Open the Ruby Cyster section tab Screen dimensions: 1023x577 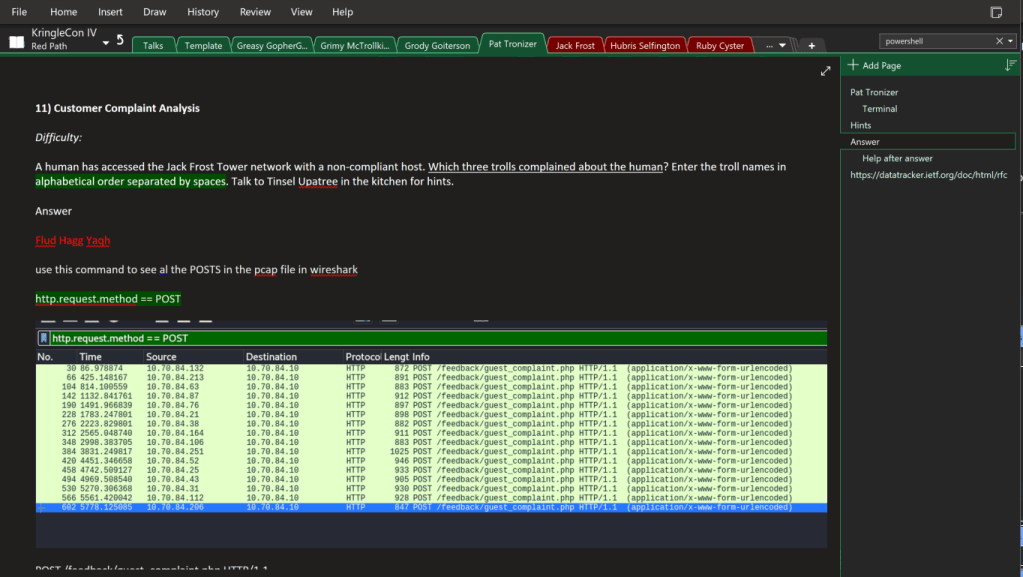tap(720, 45)
